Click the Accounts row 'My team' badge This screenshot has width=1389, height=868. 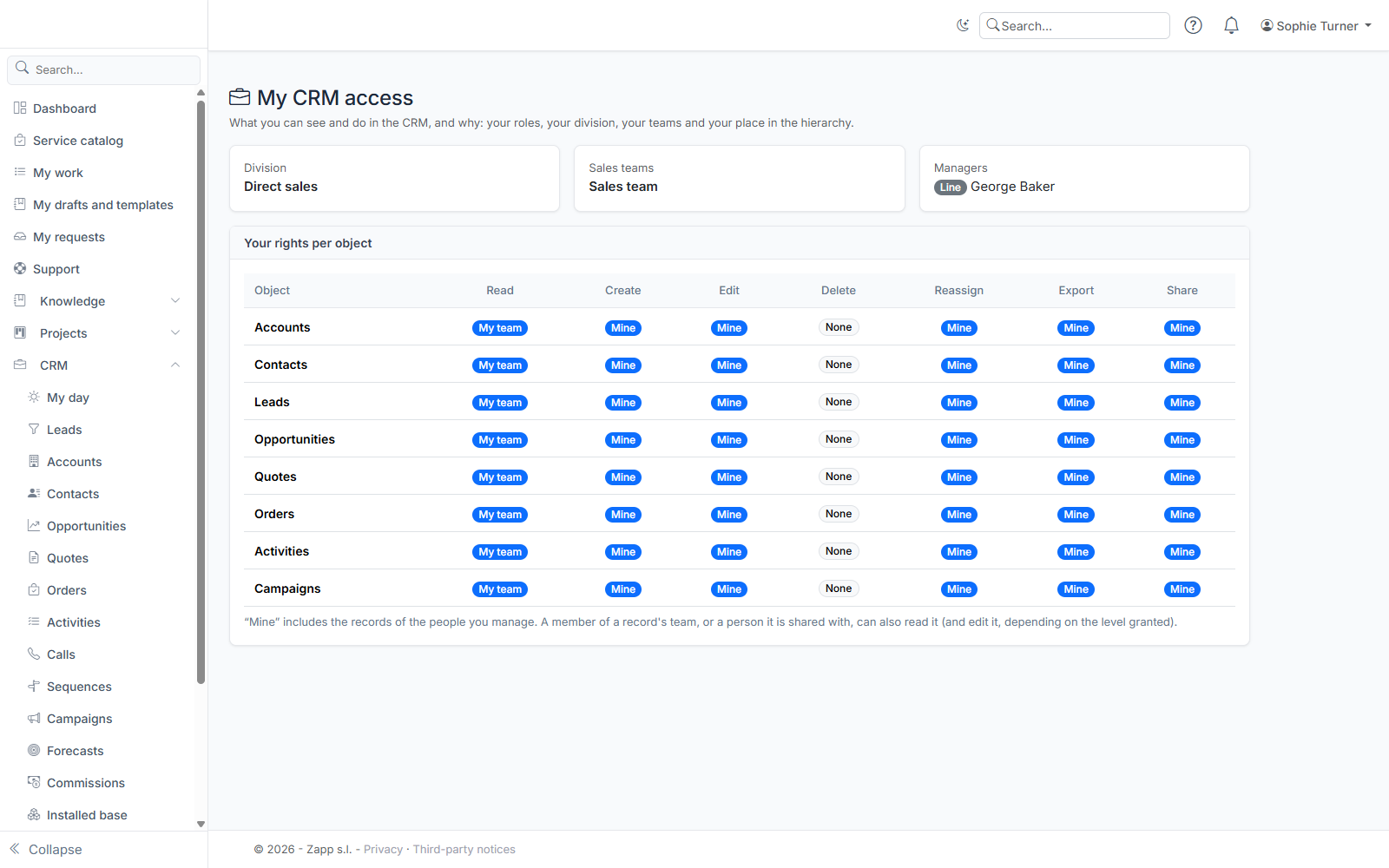pos(500,328)
